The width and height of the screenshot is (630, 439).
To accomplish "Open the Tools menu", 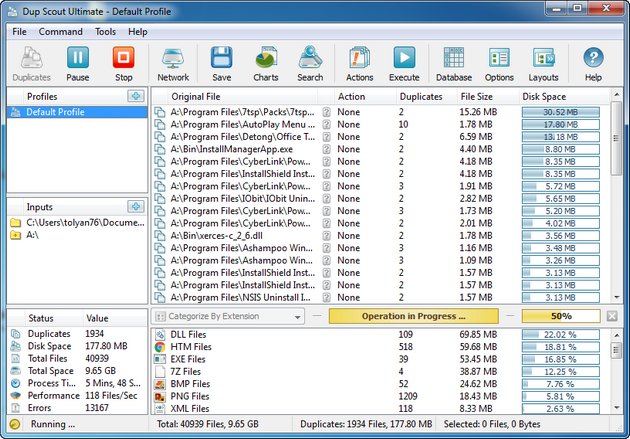I will tap(105, 32).
